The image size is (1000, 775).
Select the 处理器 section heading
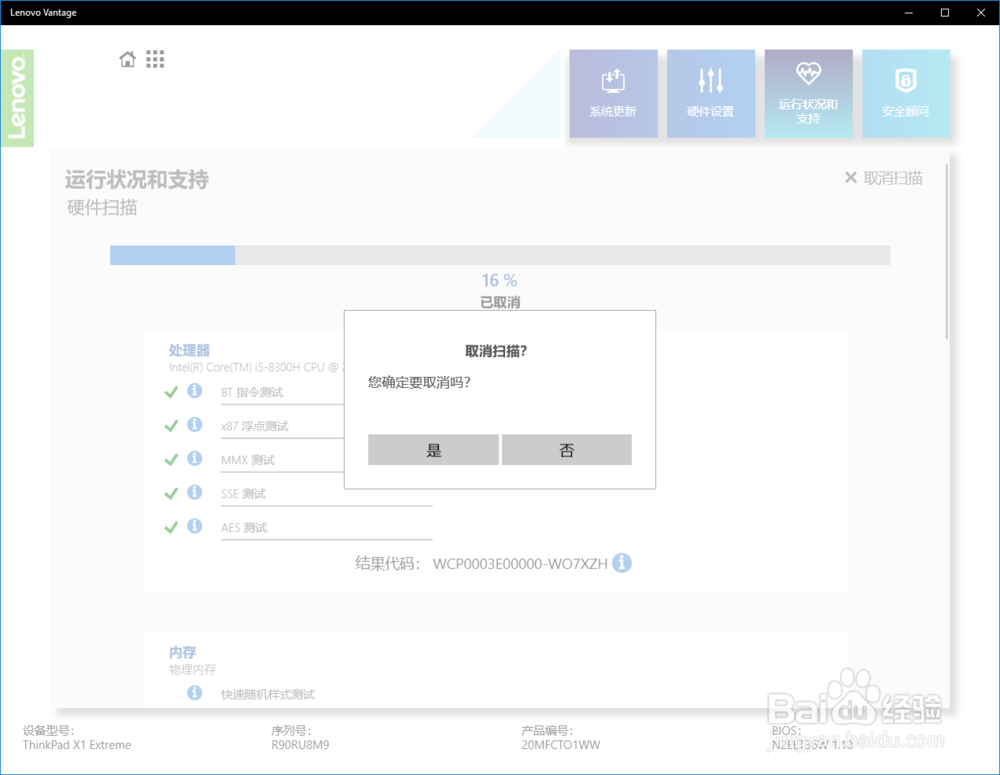189,350
